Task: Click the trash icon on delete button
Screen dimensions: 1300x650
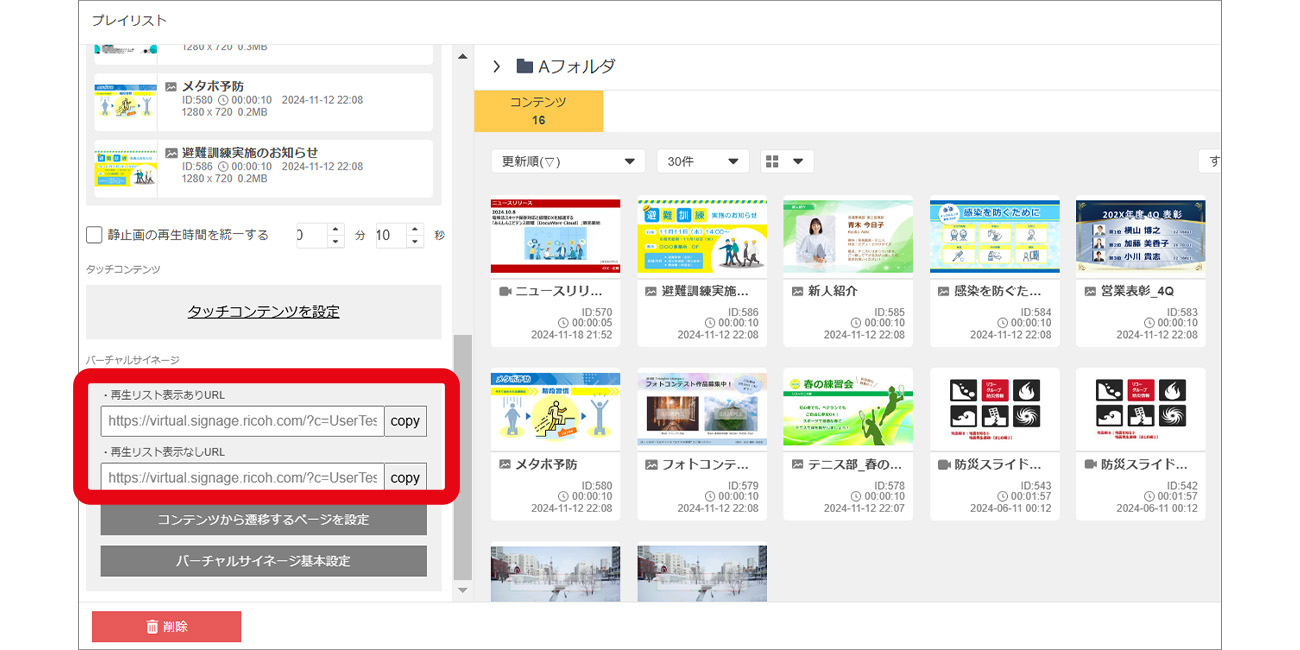Action: pos(152,627)
